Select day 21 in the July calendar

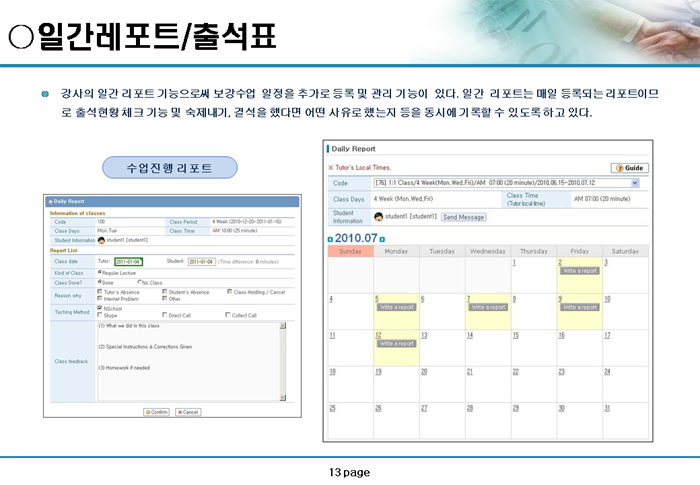click(x=470, y=372)
